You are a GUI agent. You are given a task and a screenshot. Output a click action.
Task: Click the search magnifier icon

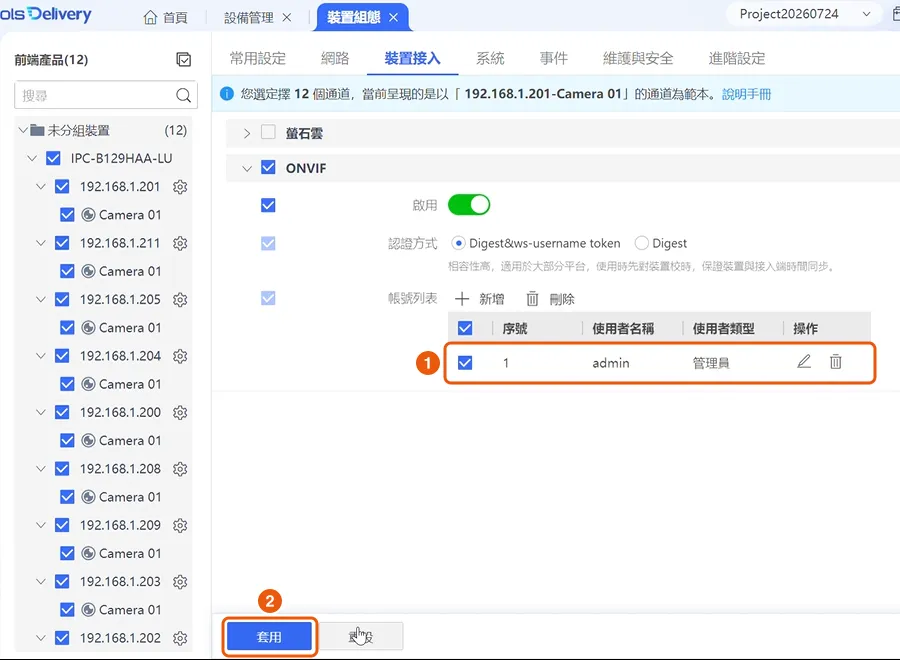coord(183,95)
